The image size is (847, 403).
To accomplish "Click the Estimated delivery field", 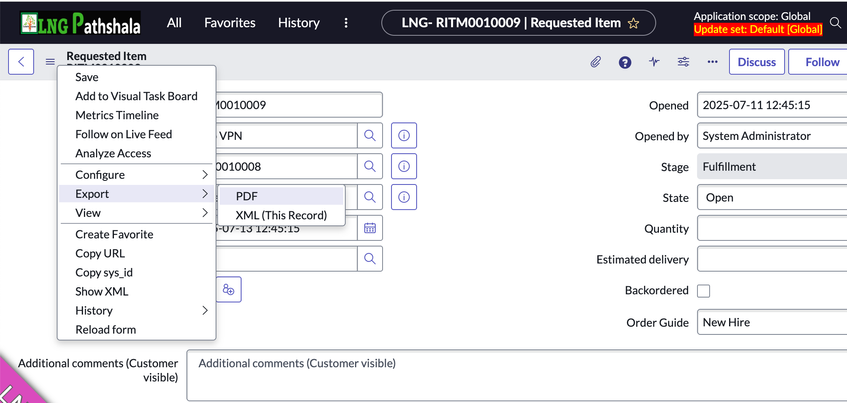I will [772, 259].
